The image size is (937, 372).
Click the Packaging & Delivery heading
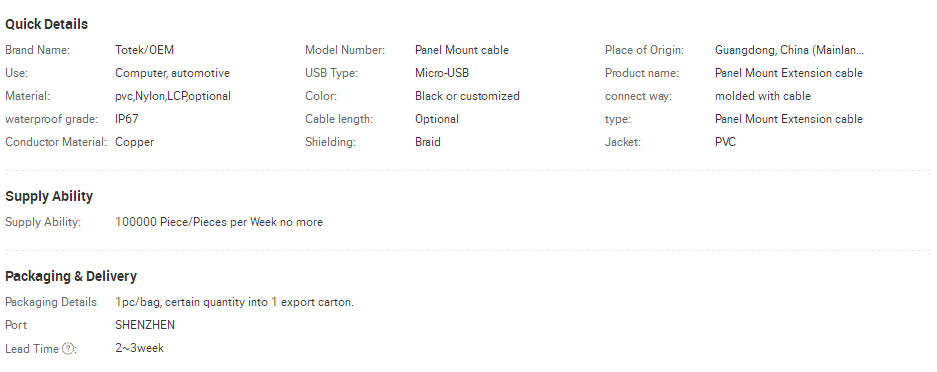pyautogui.click(x=71, y=276)
